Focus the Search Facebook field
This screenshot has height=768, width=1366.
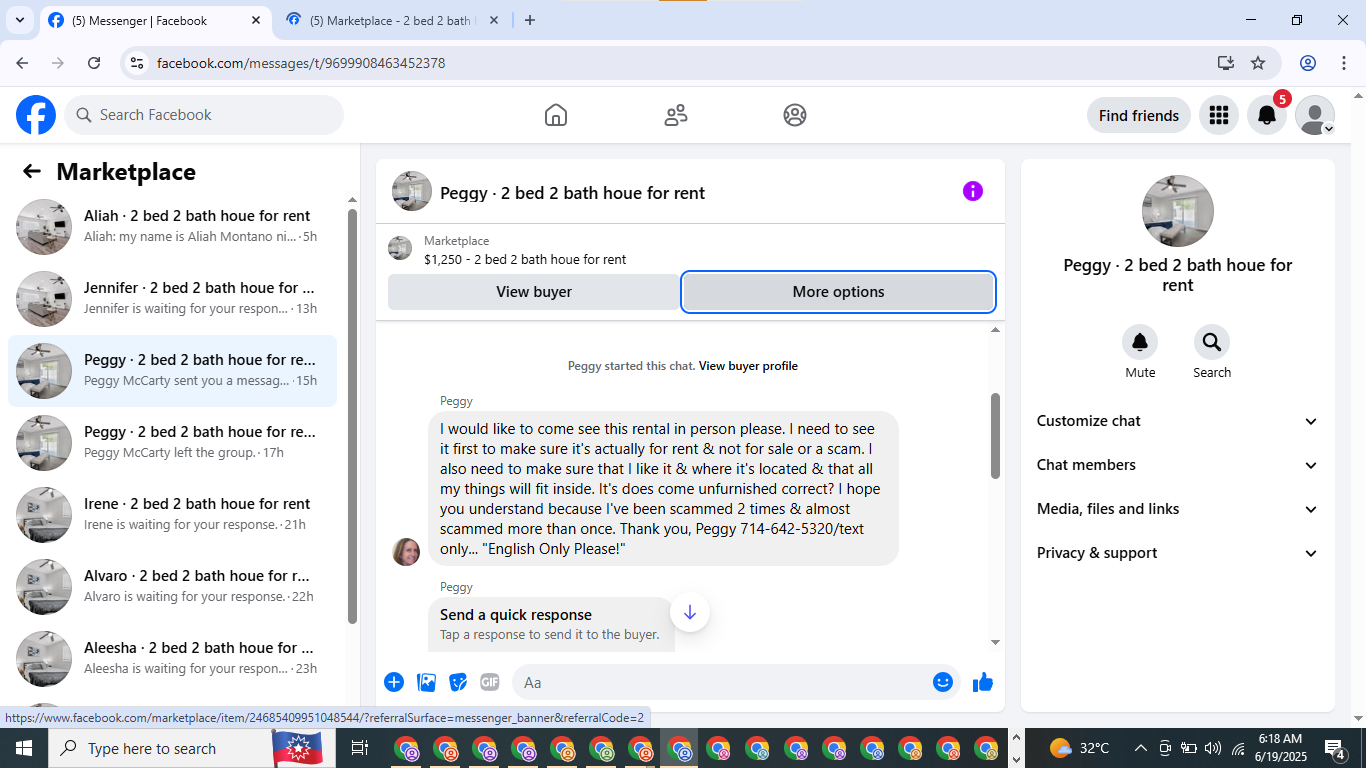[x=204, y=115]
